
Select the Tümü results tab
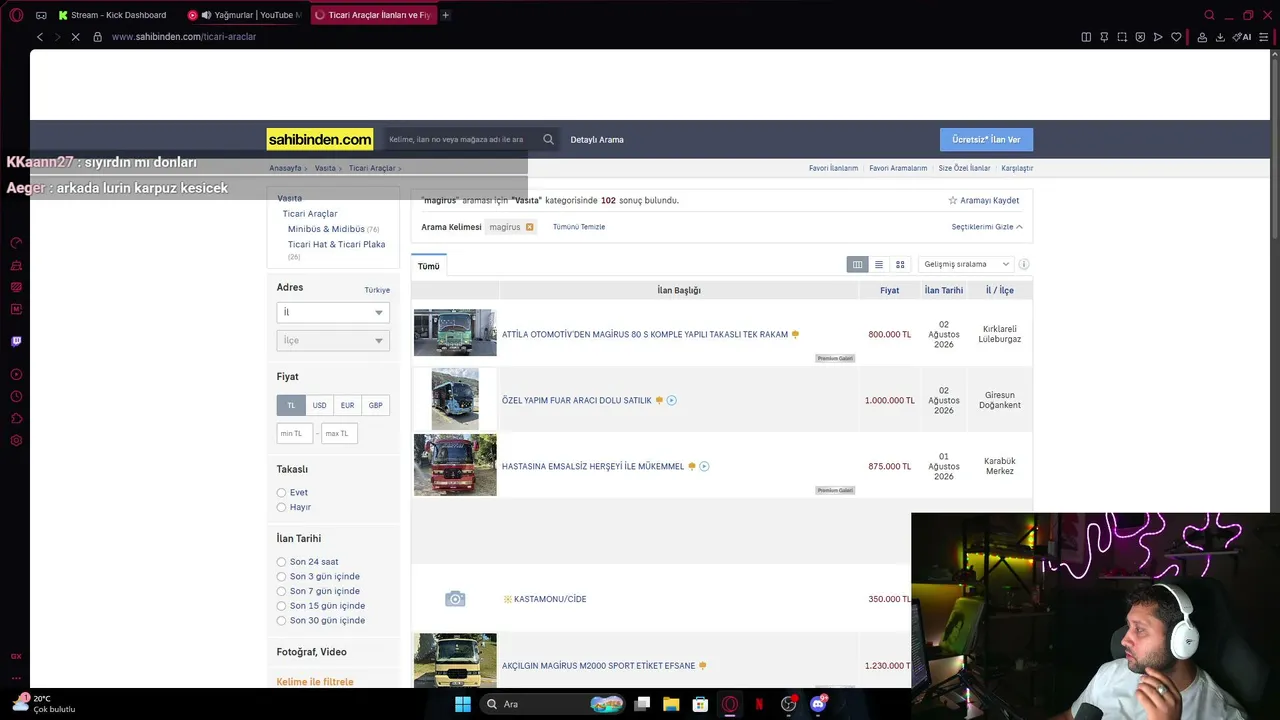click(429, 266)
